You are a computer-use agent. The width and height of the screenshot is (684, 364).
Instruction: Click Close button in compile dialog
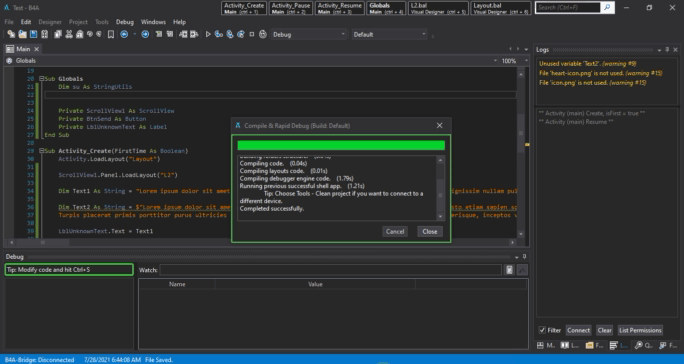[430, 231]
